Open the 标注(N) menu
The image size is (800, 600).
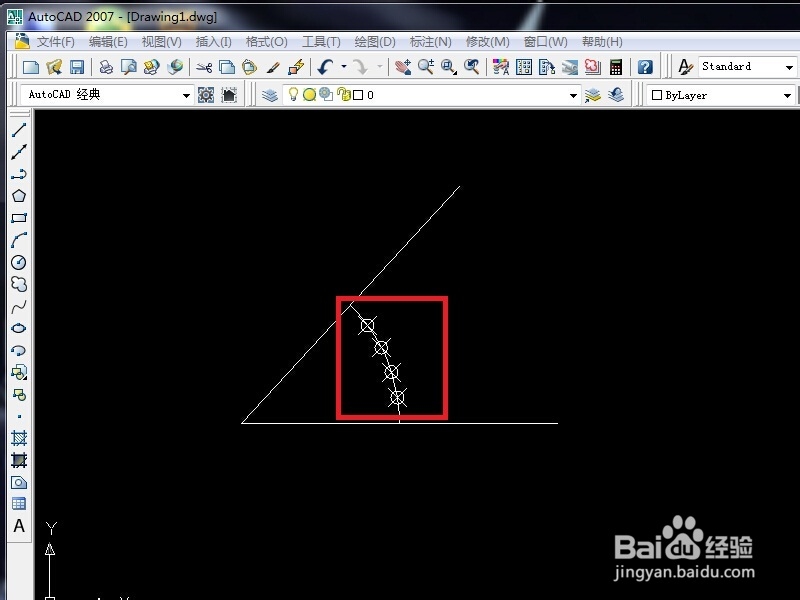point(431,42)
